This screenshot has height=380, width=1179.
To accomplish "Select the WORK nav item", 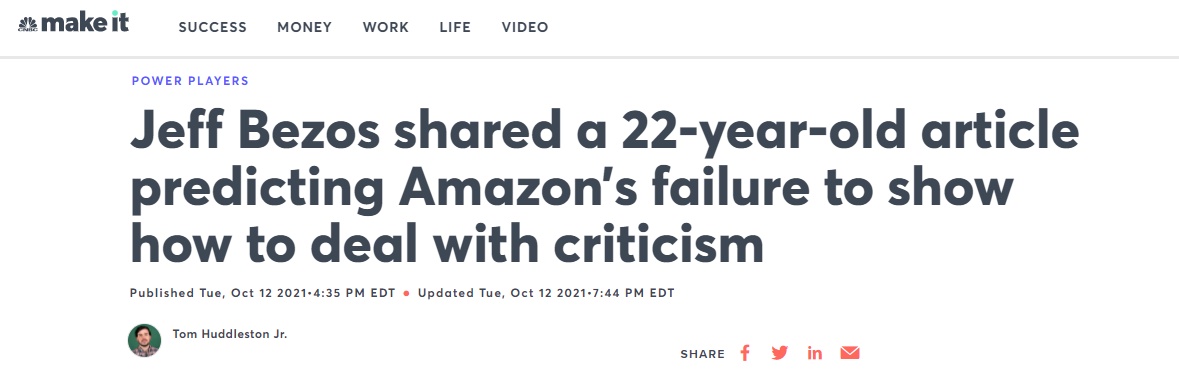I will (x=386, y=27).
